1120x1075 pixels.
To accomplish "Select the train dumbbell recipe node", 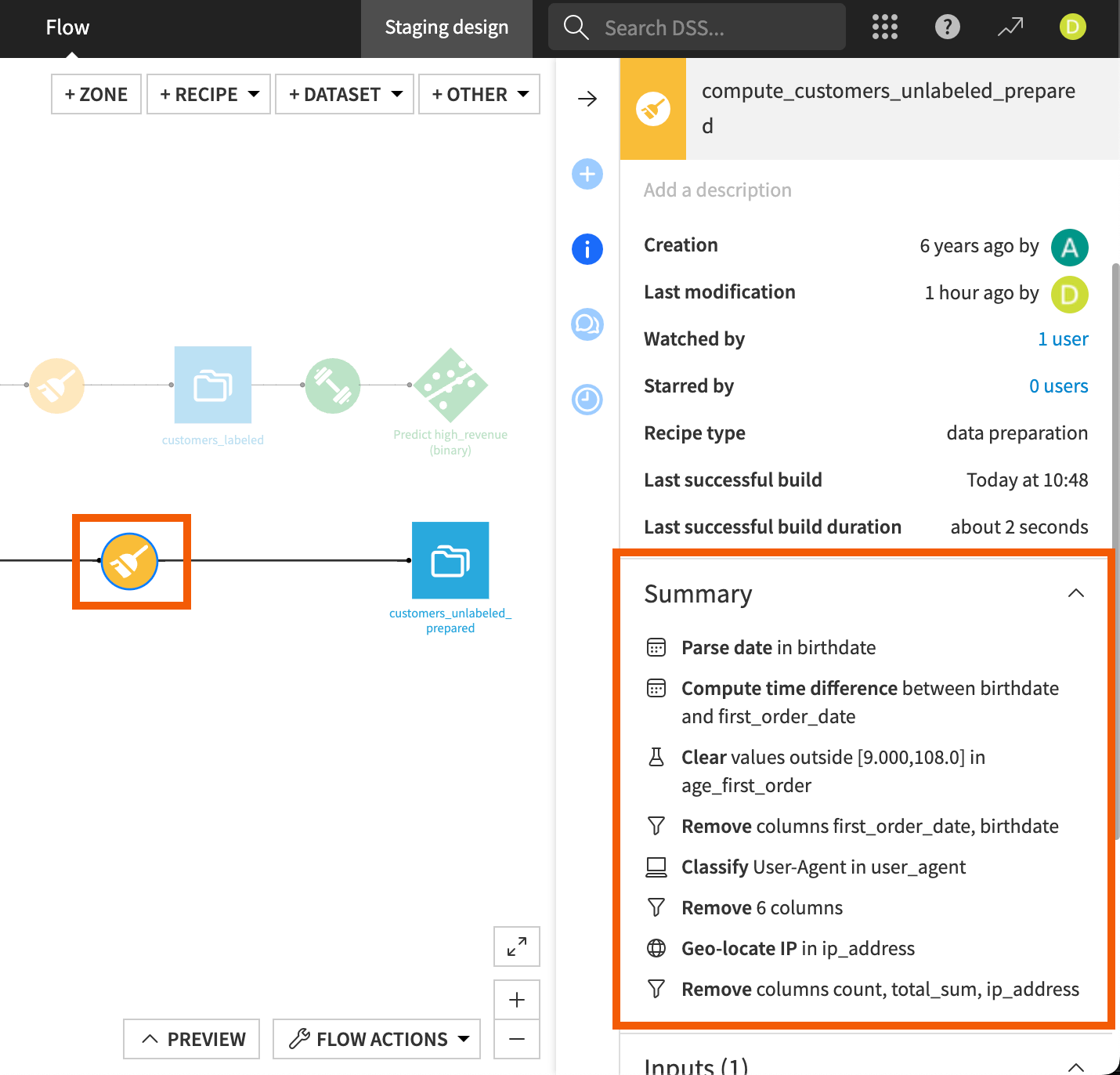I will (333, 385).
